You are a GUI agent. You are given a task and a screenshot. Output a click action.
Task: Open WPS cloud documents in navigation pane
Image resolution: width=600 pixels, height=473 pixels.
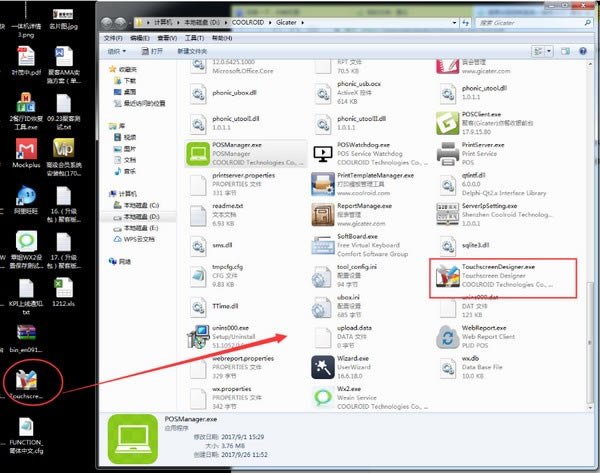(134, 239)
